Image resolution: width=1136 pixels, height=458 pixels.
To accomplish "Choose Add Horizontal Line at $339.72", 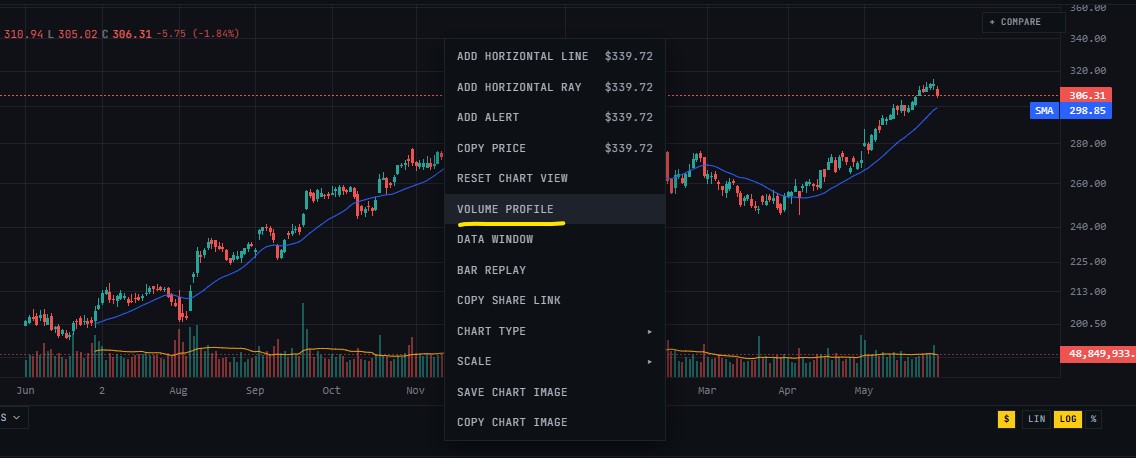I will pyautogui.click(x=554, y=57).
